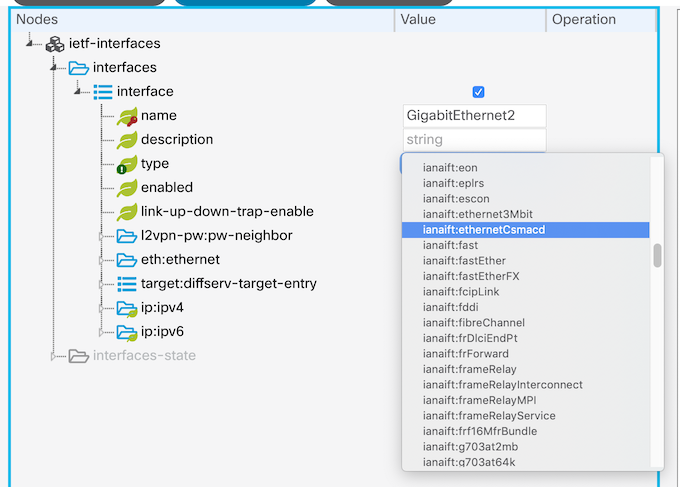This screenshot has height=487, width=680.
Task: Select the enabled tree row label
Action: pos(167,188)
